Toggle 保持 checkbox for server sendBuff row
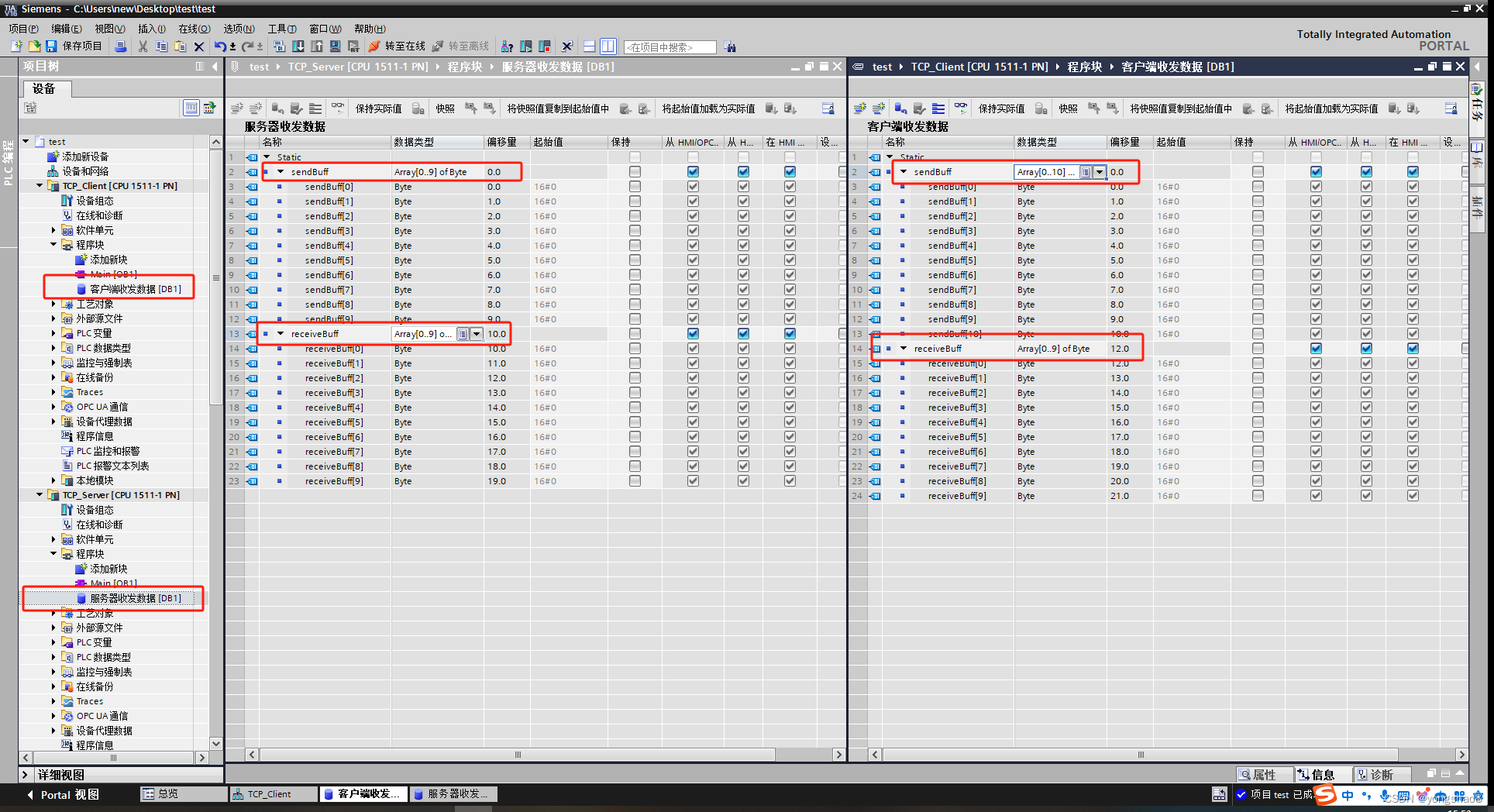The height and width of the screenshot is (812, 1494). [x=635, y=172]
